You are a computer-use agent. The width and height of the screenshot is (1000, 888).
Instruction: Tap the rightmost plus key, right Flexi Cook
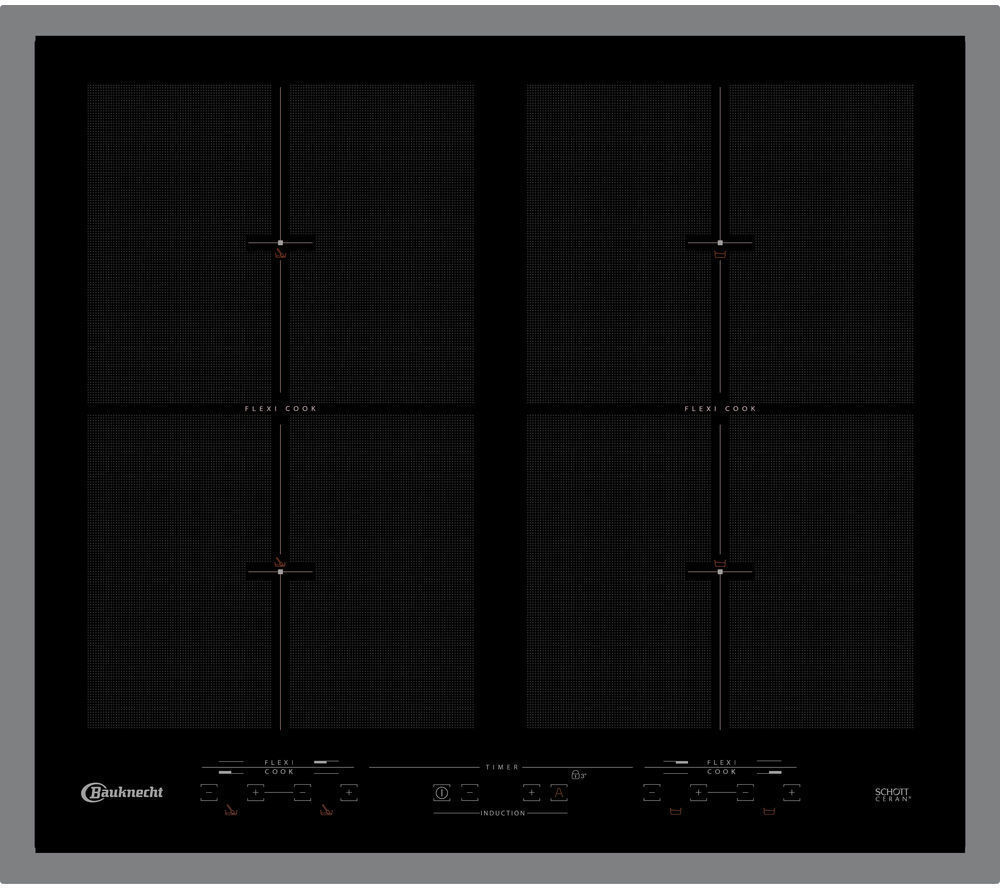tap(791, 792)
